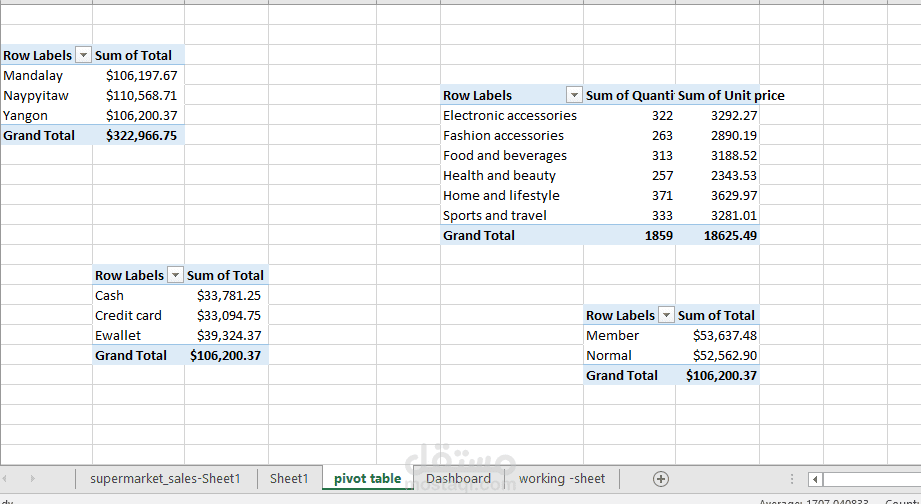Click the tab bar resize handle dots

point(792,479)
